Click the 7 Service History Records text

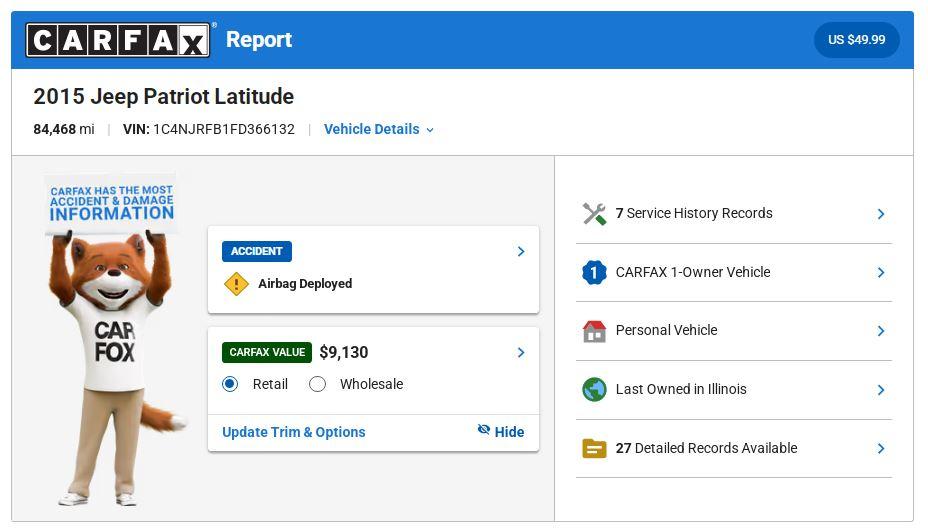click(694, 213)
